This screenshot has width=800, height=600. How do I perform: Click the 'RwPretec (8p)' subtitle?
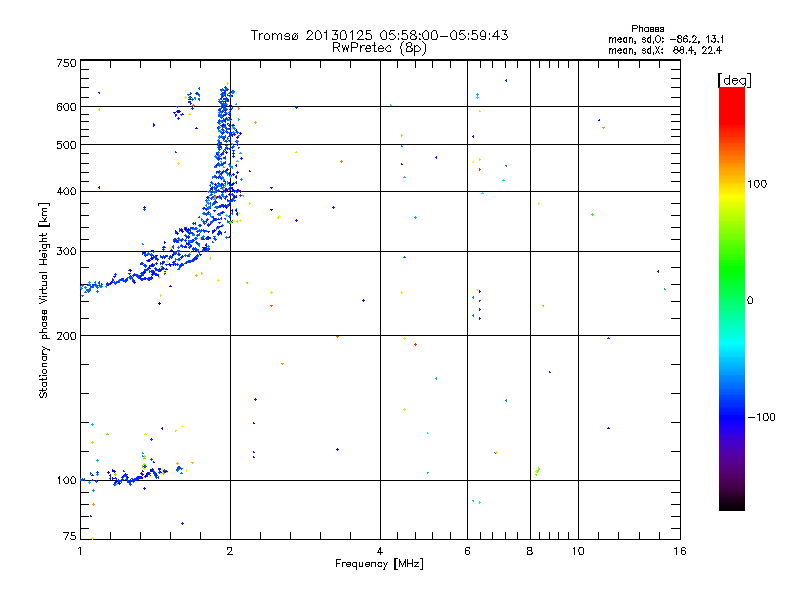point(379,48)
